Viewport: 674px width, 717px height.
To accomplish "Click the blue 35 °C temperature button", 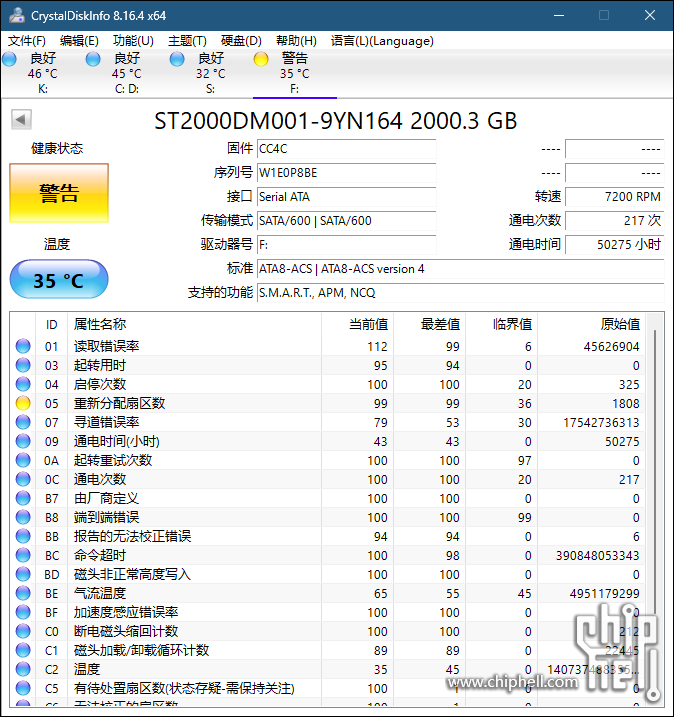I will click(x=59, y=279).
